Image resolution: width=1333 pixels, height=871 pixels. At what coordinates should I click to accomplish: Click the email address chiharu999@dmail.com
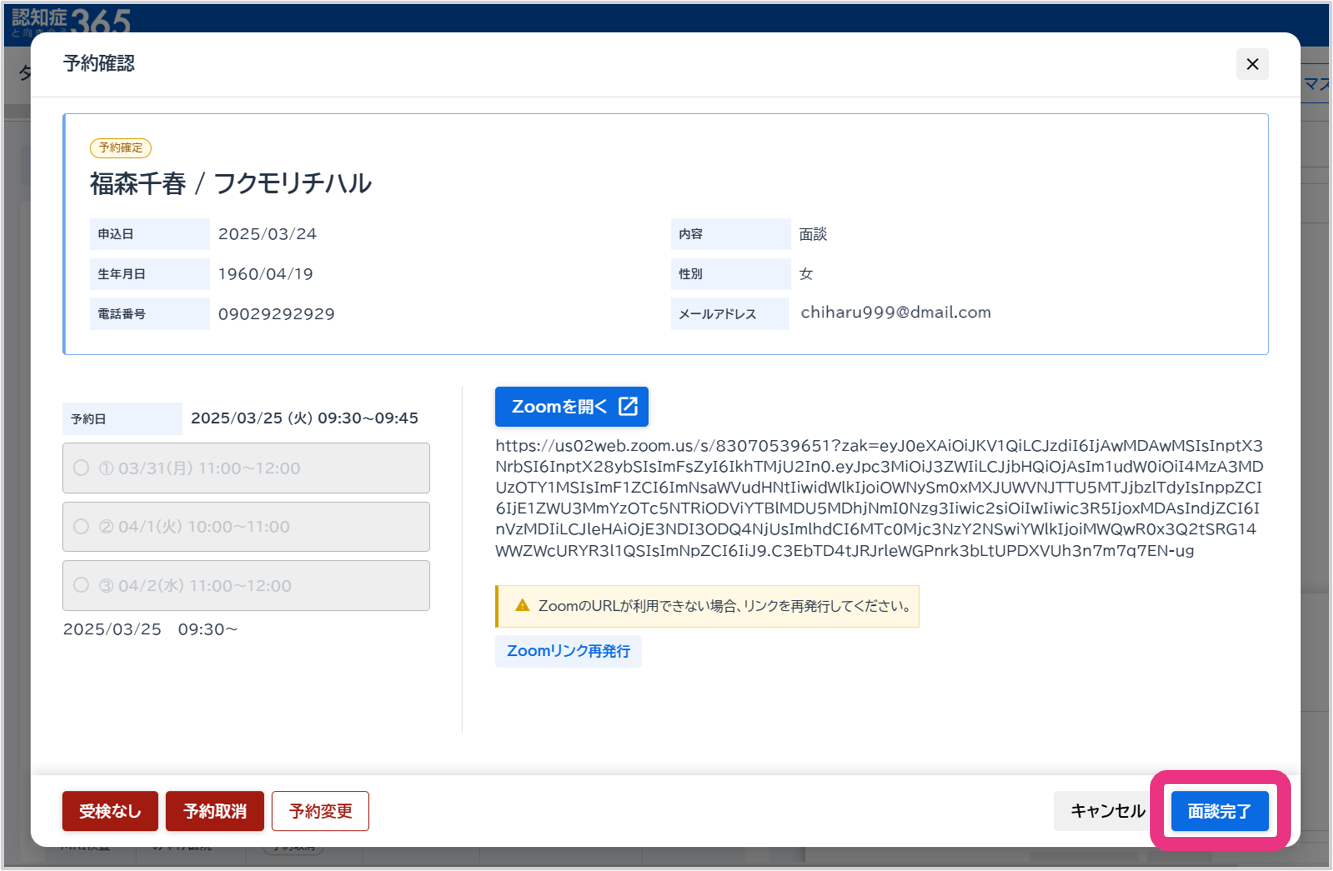click(x=895, y=312)
